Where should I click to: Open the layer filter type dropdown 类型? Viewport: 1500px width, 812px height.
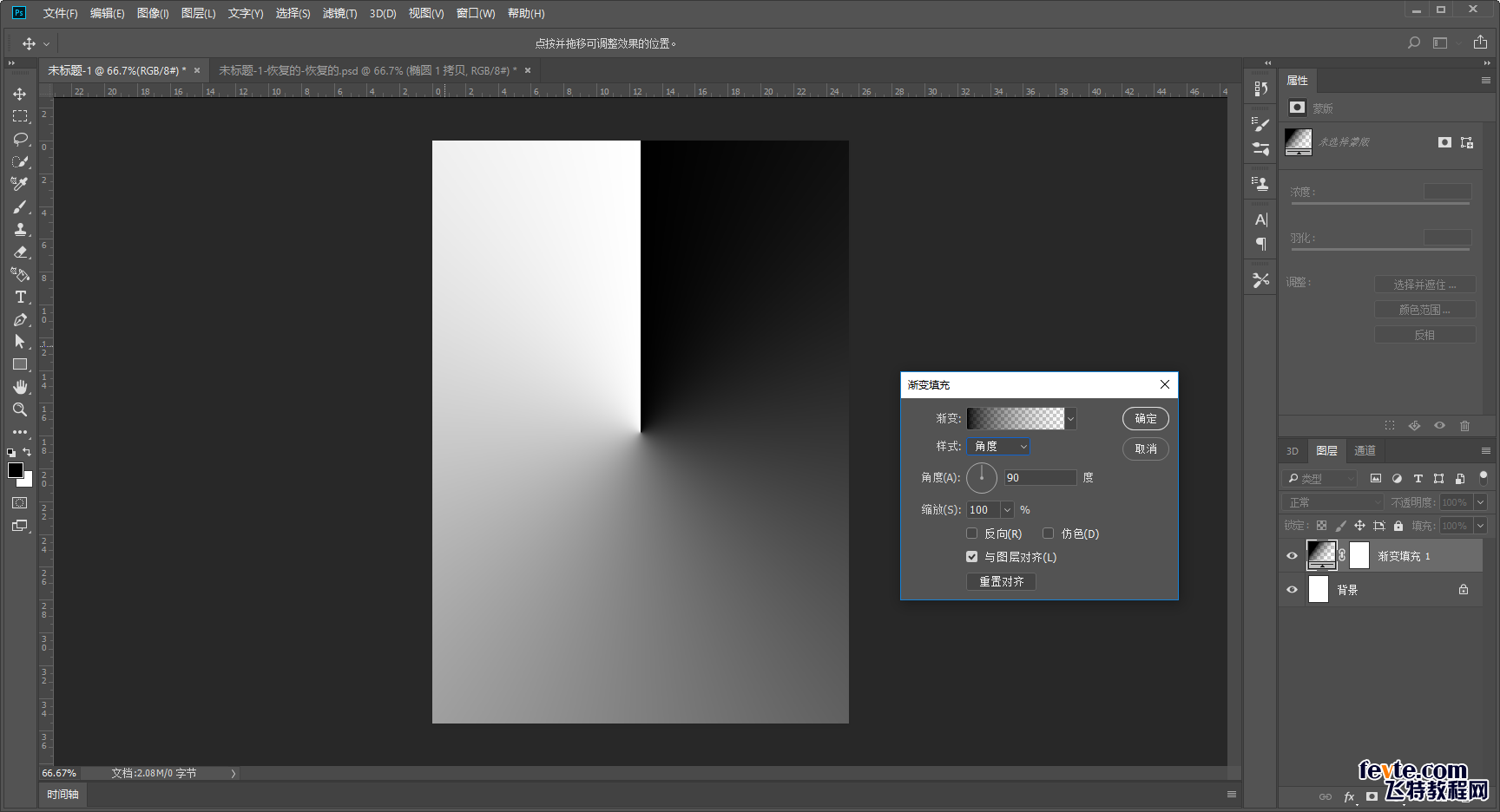tap(1319, 479)
